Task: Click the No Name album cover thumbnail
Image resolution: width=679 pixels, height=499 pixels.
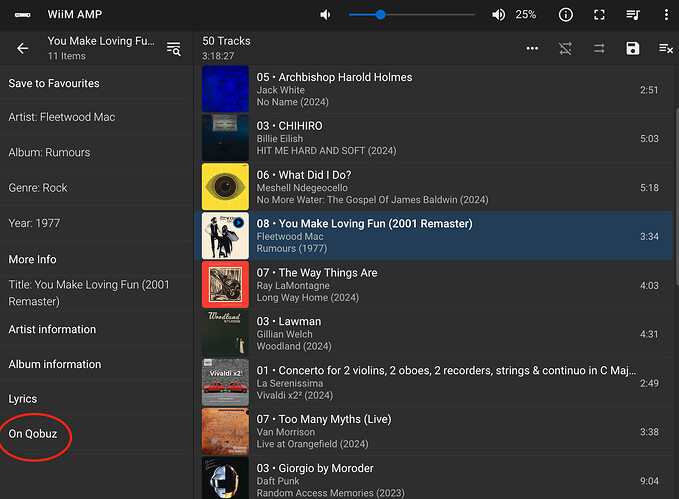Action: tap(225, 89)
